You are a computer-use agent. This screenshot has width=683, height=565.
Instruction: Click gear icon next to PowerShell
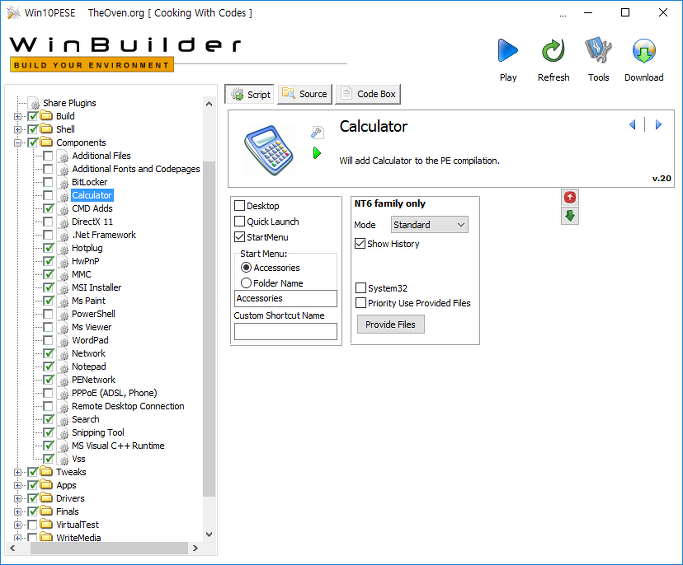[x=64, y=314]
